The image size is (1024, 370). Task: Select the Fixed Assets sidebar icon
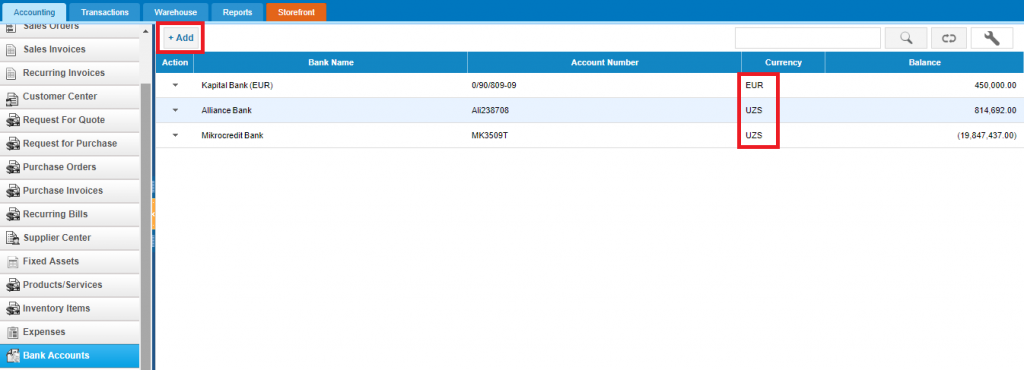pos(12,262)
